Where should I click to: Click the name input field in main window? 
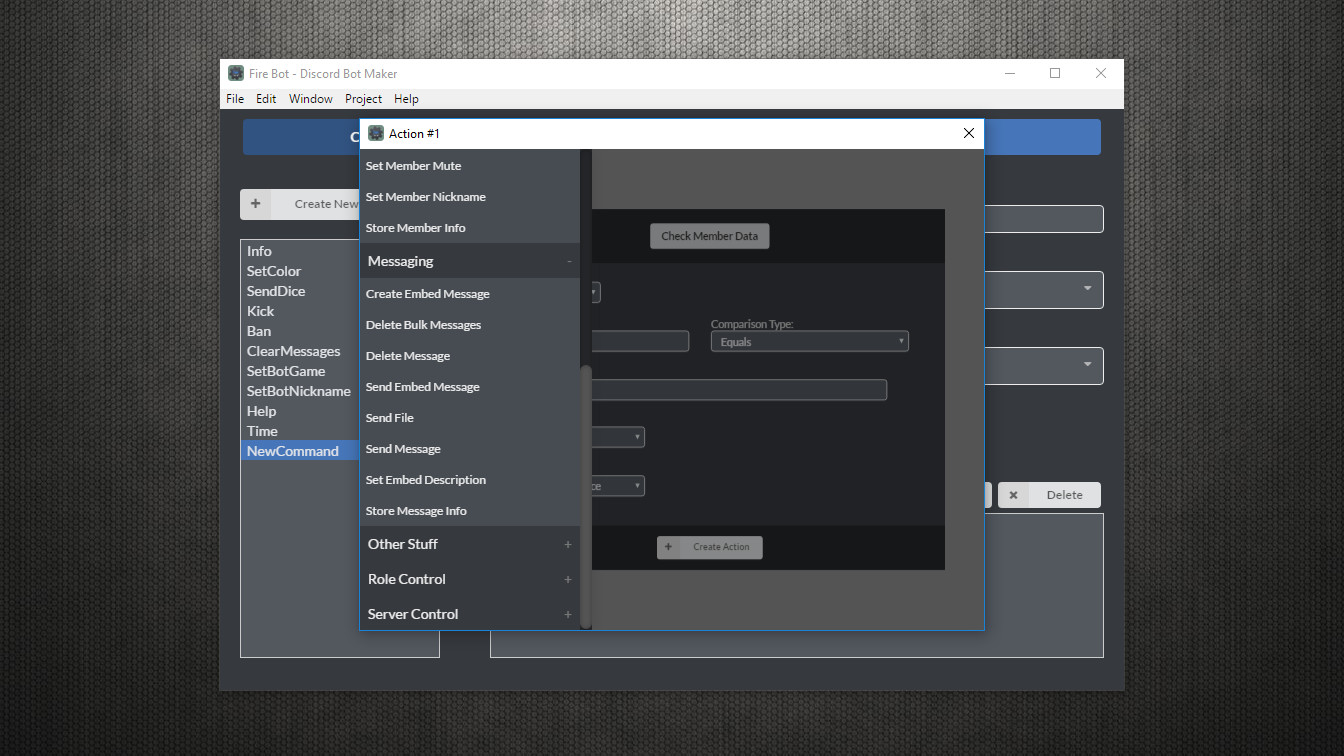coord(1043,219)
